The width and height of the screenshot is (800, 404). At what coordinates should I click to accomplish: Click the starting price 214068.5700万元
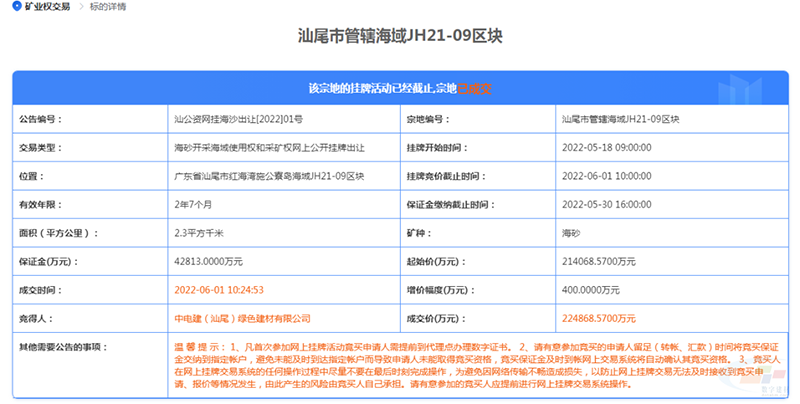pyautogui.click(x=600, y=262)
